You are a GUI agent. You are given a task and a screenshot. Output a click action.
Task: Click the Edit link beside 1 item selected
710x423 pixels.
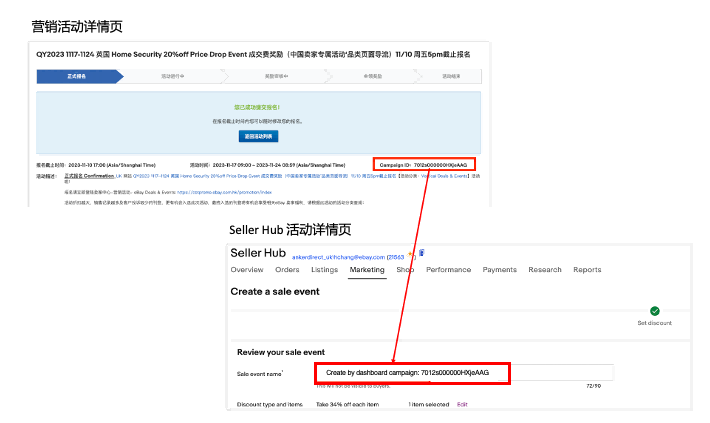pos(462,404)
